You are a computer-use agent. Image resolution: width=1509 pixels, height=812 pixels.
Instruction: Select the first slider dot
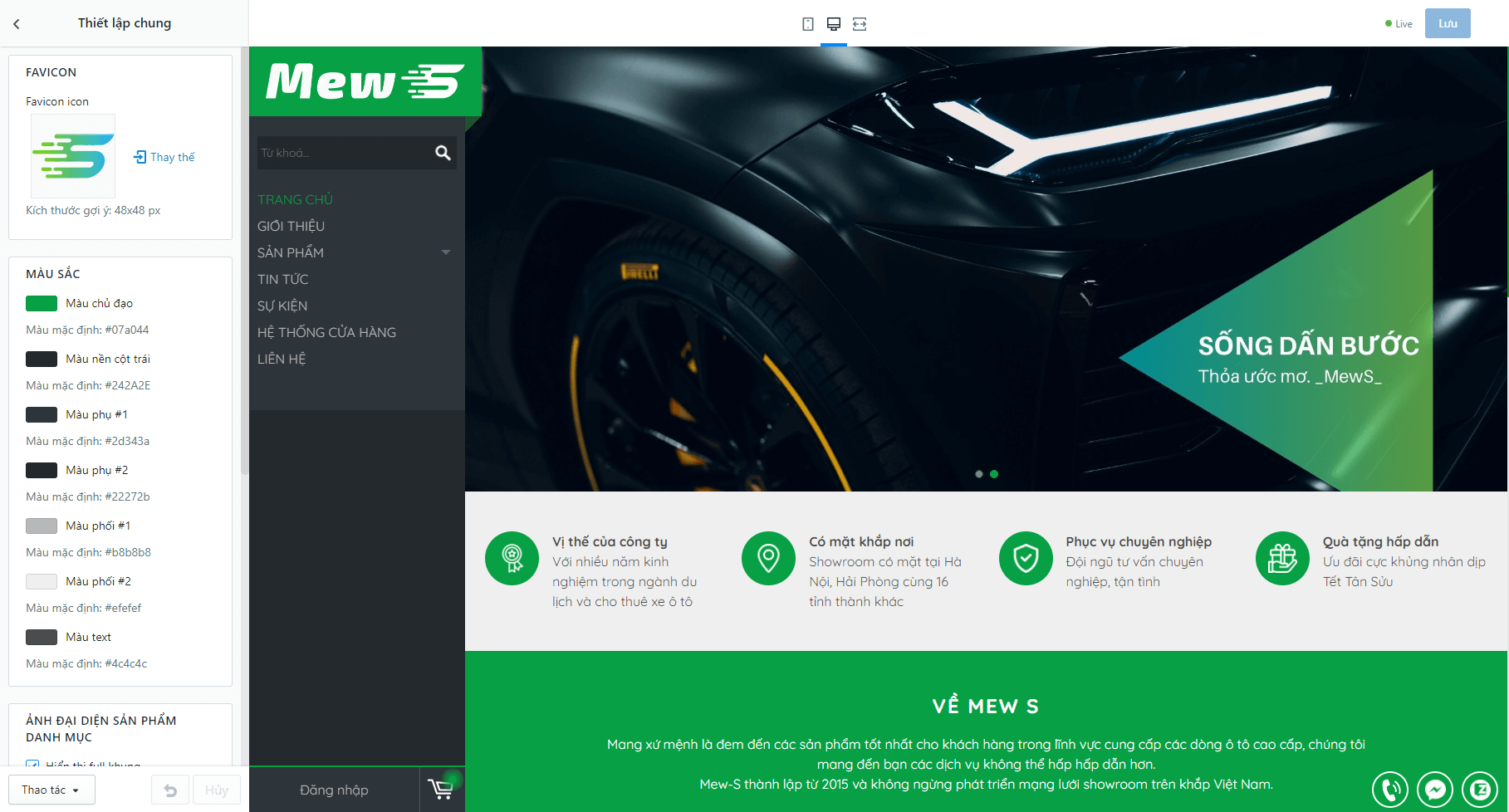979,474
